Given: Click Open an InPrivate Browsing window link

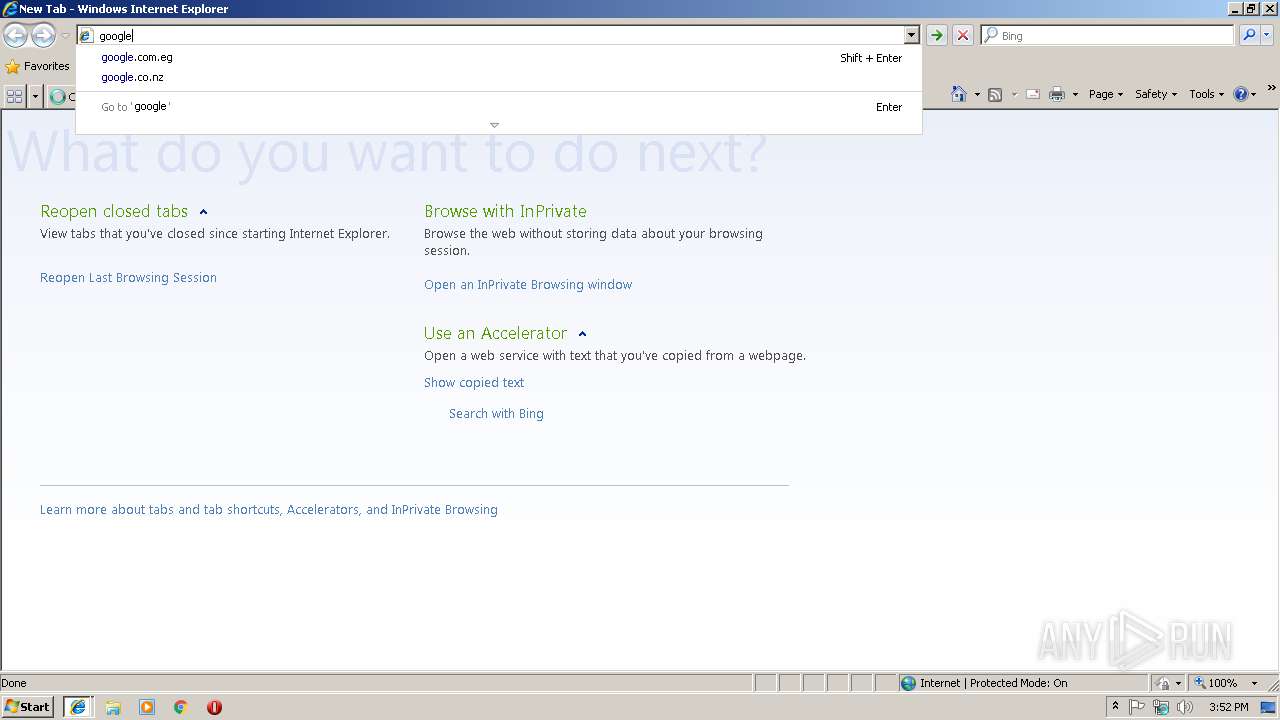Looking at the screenshot, I should pos(528,285).
